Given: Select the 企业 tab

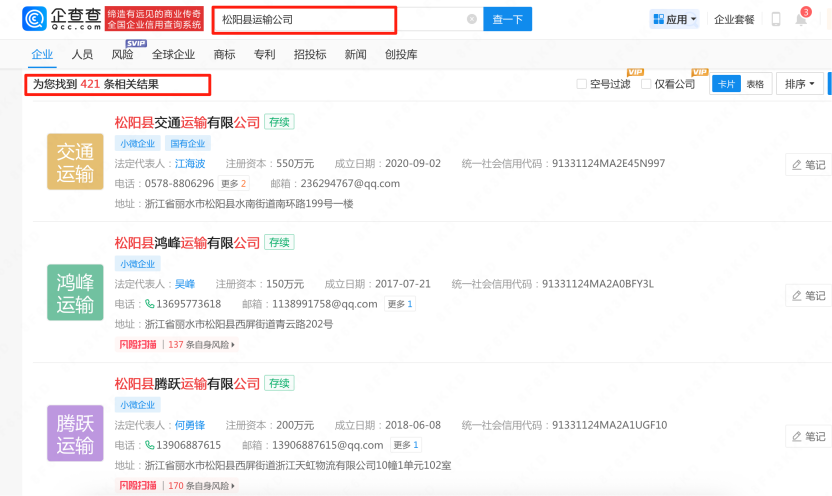Looking at the screenshot, I should [x=42, y=54].
